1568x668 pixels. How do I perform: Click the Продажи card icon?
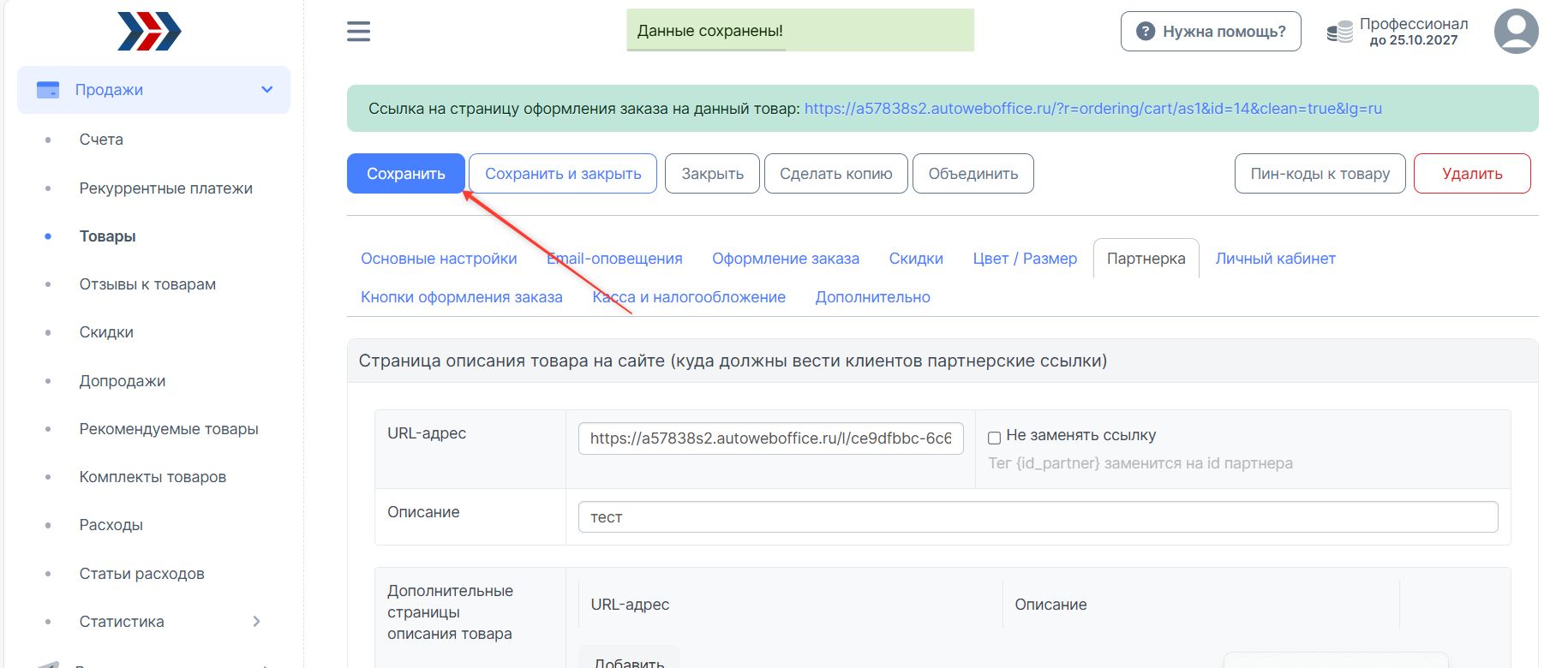pyautogui.click(x=48, y=90)
